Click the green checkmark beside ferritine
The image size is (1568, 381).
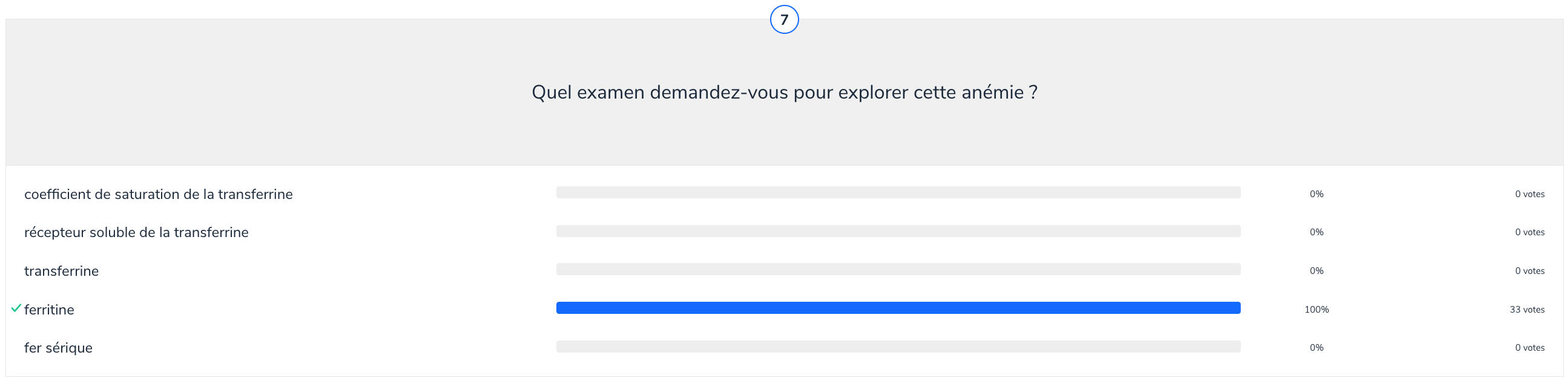point(16,308)
